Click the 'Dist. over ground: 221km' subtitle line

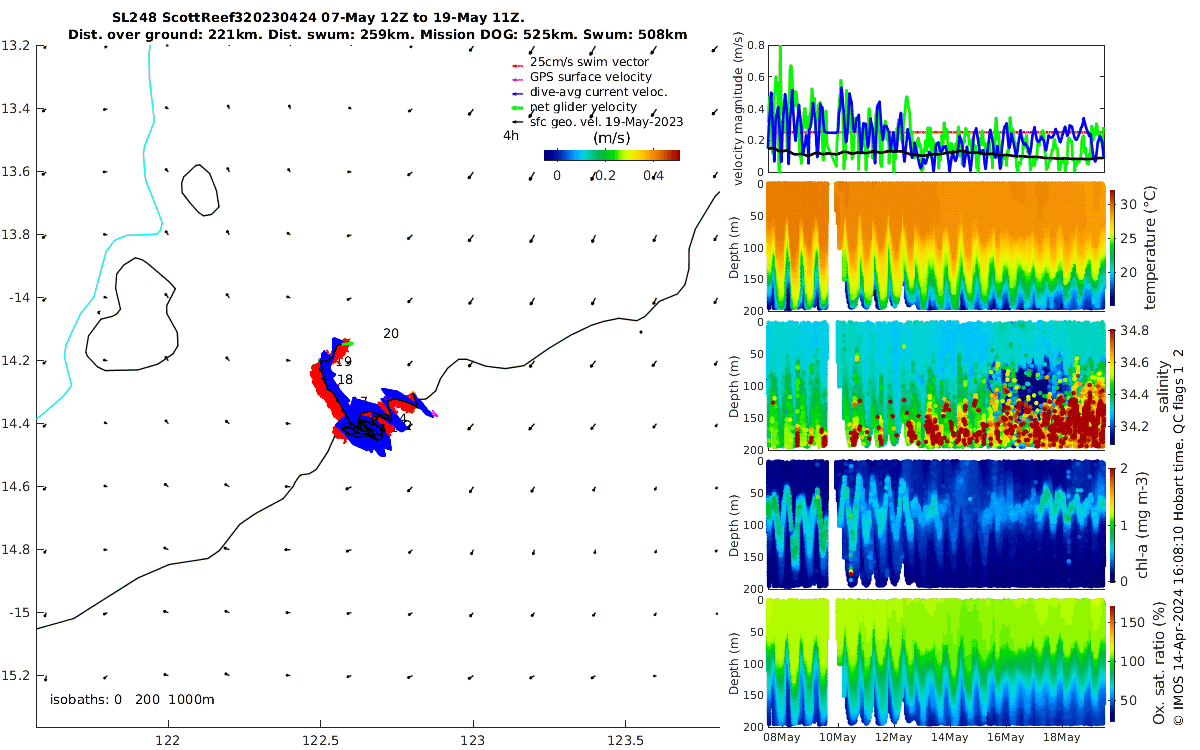(x=378, y=35)
